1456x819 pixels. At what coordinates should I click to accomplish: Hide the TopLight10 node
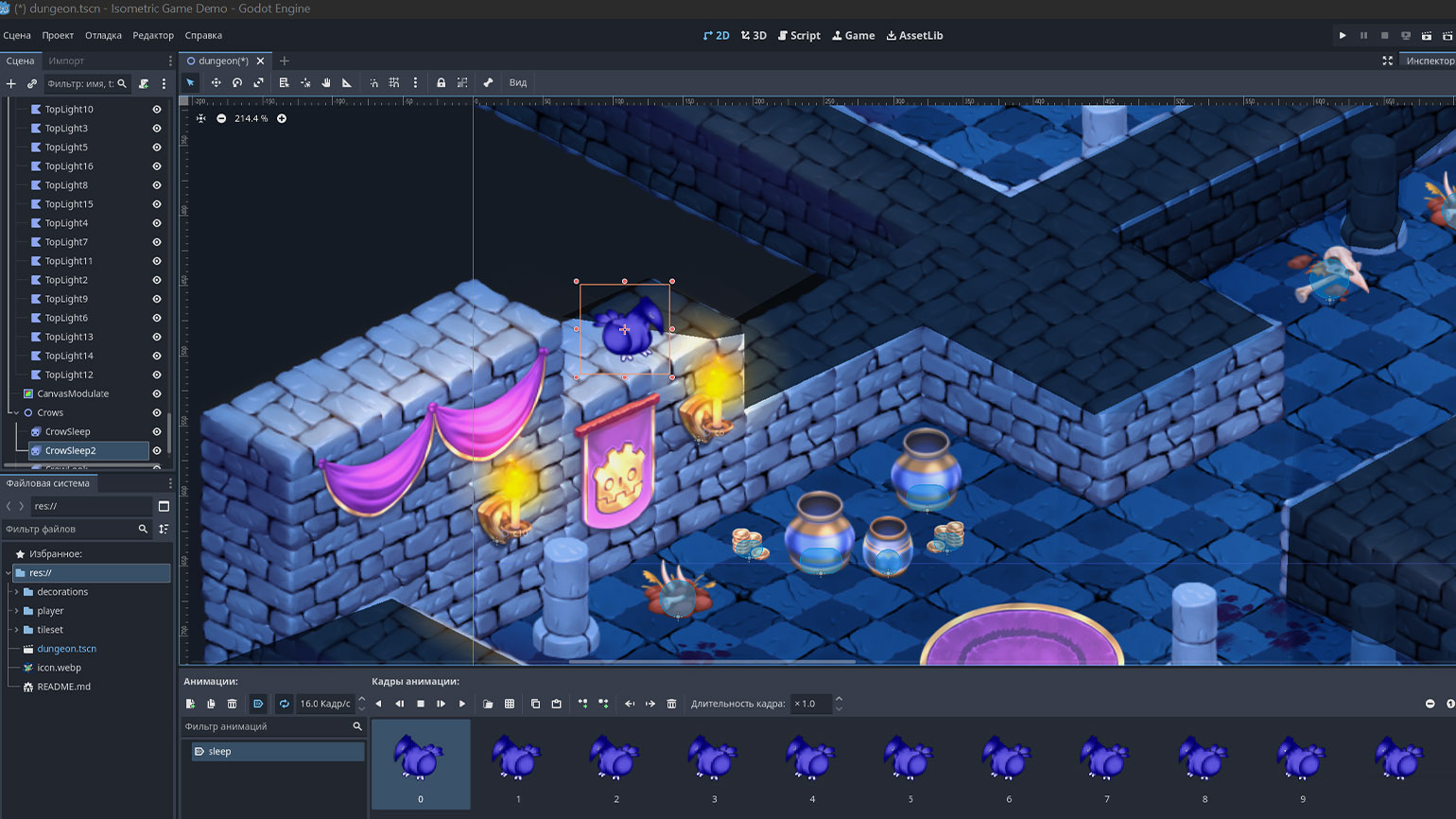tap(157, 110)
